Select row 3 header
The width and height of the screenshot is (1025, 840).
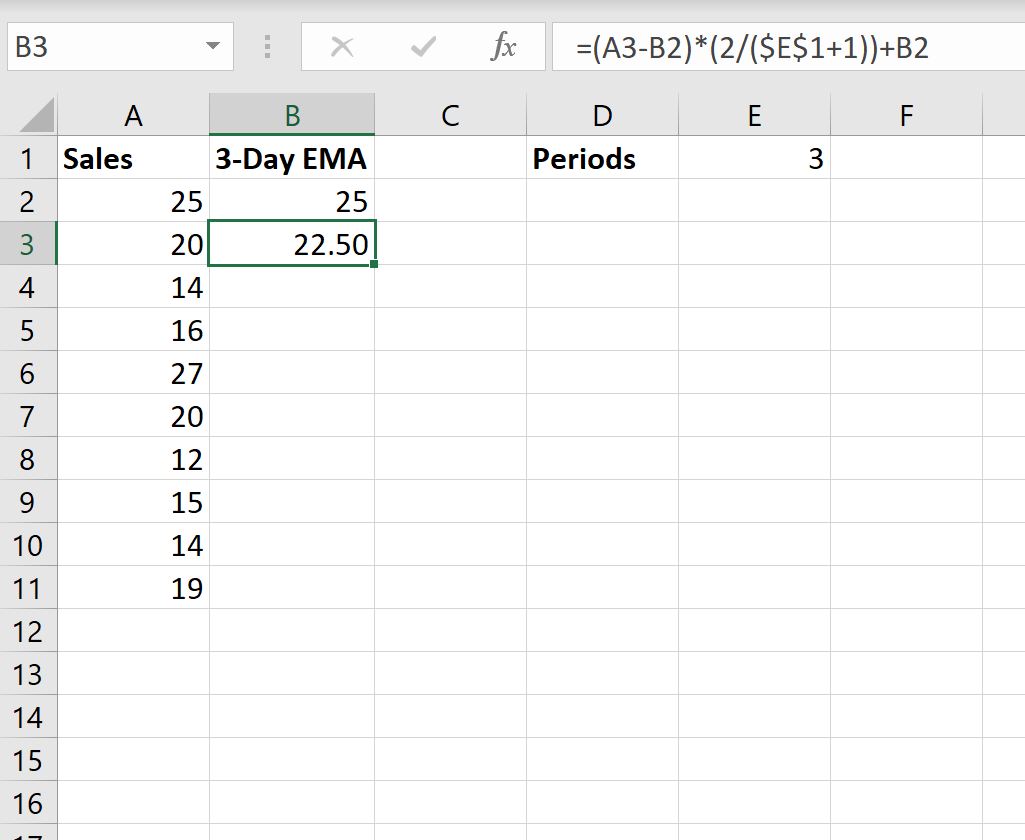click(27, 243)
